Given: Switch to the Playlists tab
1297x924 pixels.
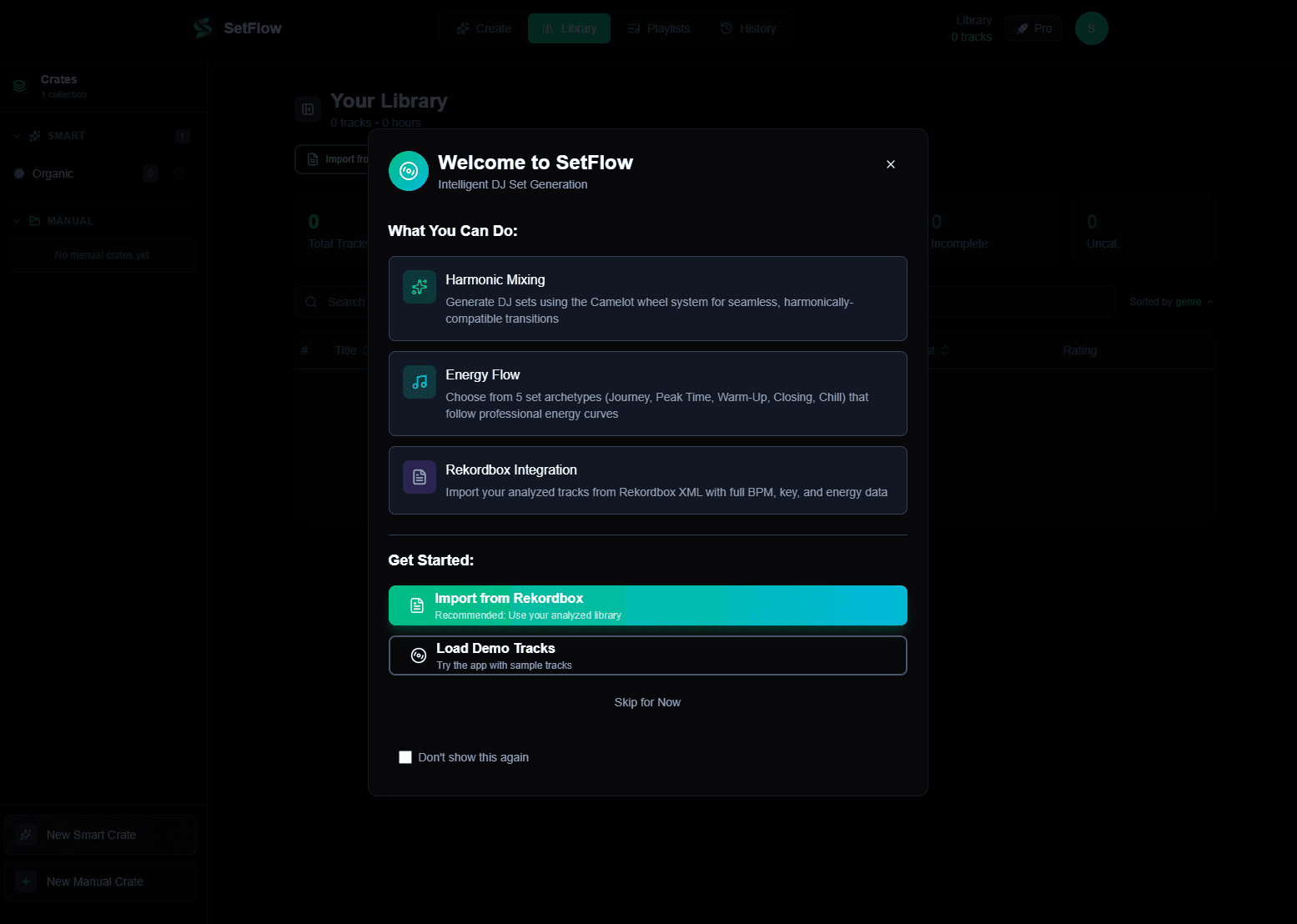Looking at the screenshot, I should [x=658, y=28].
